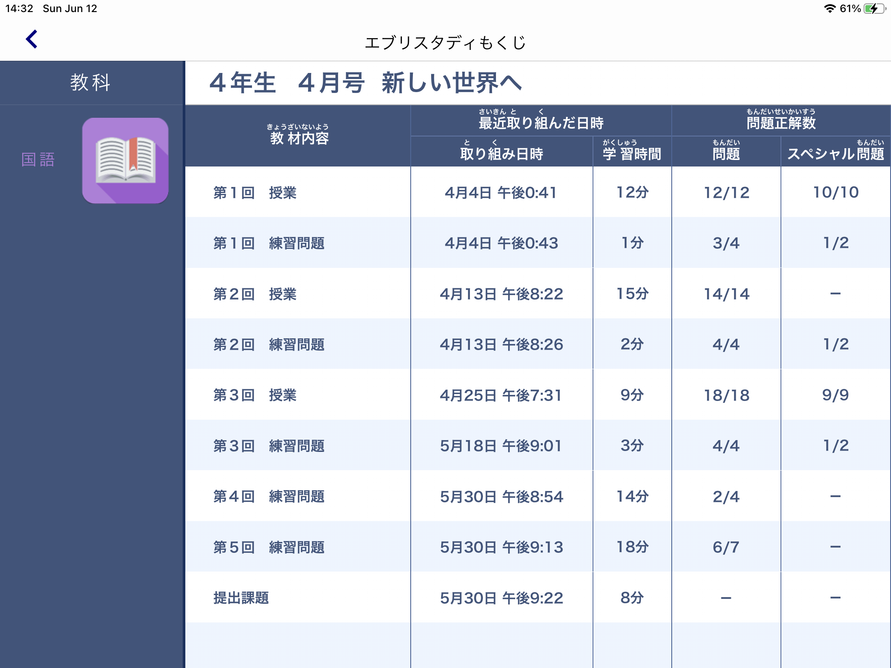This screenshot has height=668, width=891.
Task: Click the 取り組み日時 column header
Action: [501, 154]
